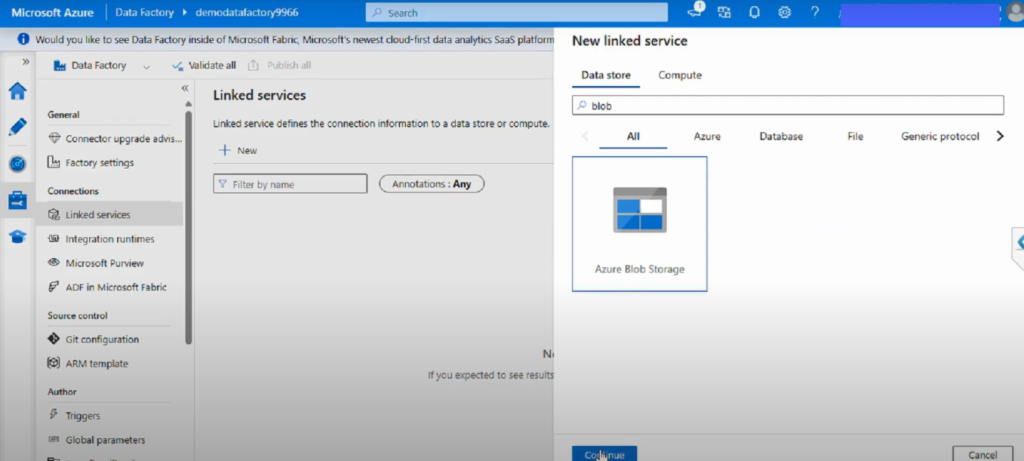1024x461 pixels.
Task: Open the Copilot feedback icon with badge
Action: point(696,12)
